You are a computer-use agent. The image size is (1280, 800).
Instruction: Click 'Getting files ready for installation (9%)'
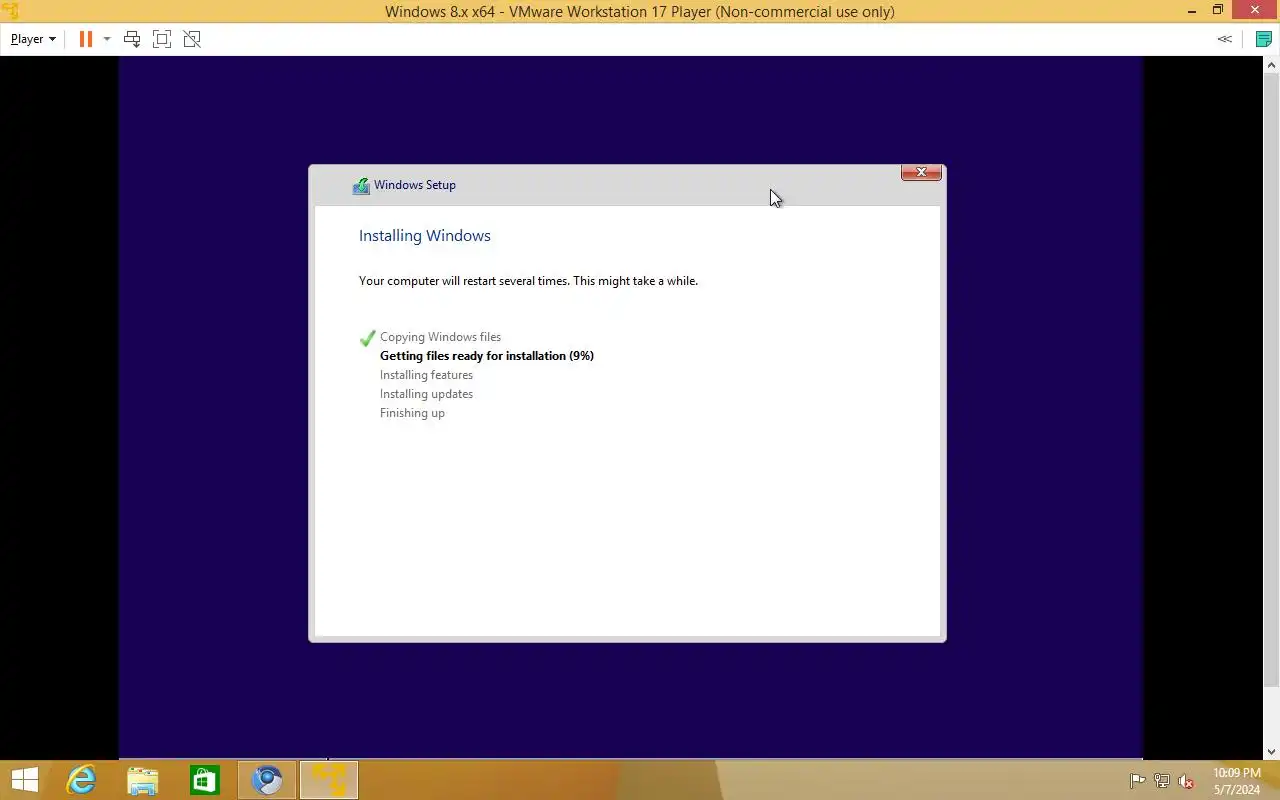point(487,356)
